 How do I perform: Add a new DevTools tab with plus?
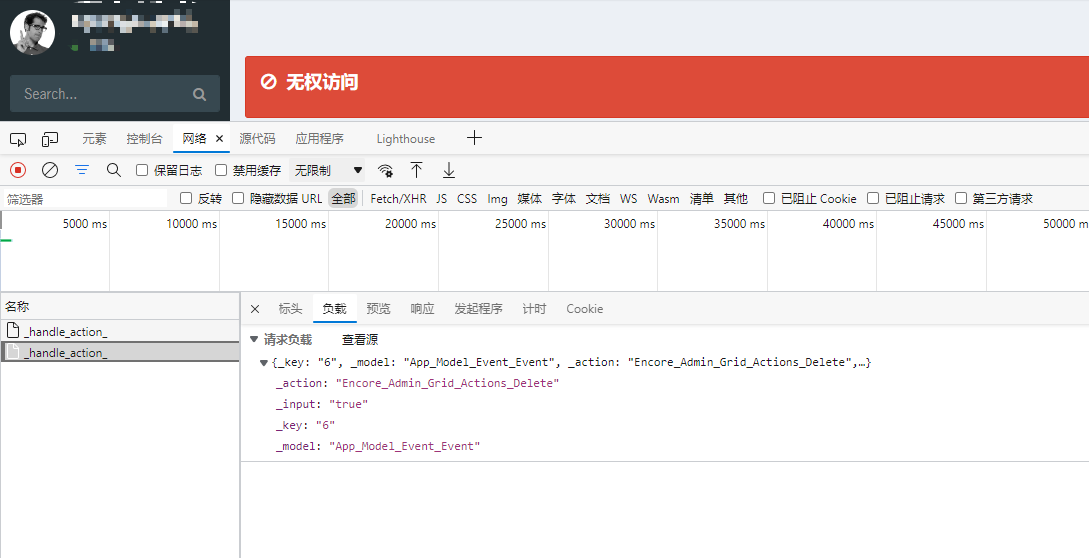pyautogui.click(x=474, y=138)
